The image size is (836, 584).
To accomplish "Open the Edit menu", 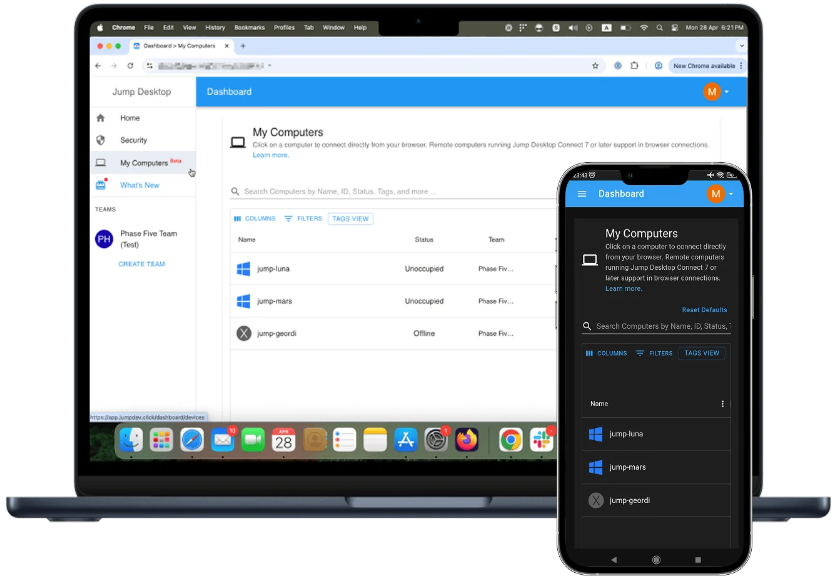I will pos(168,28).
